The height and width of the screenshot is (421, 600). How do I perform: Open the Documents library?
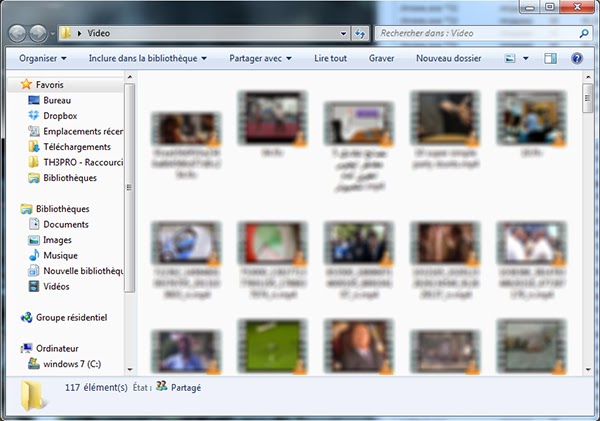[x=66, y=224]
